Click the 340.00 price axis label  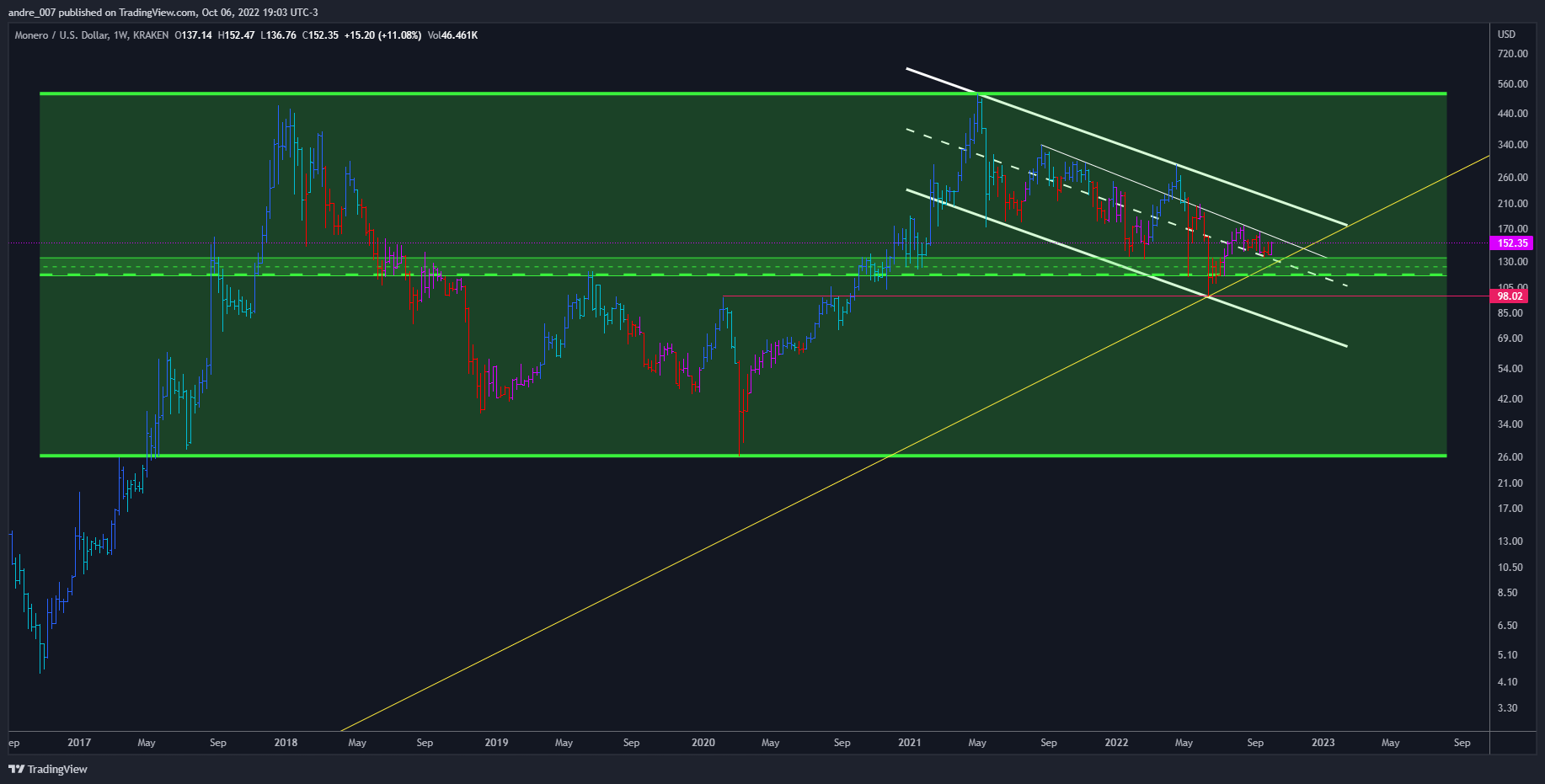1512,145
